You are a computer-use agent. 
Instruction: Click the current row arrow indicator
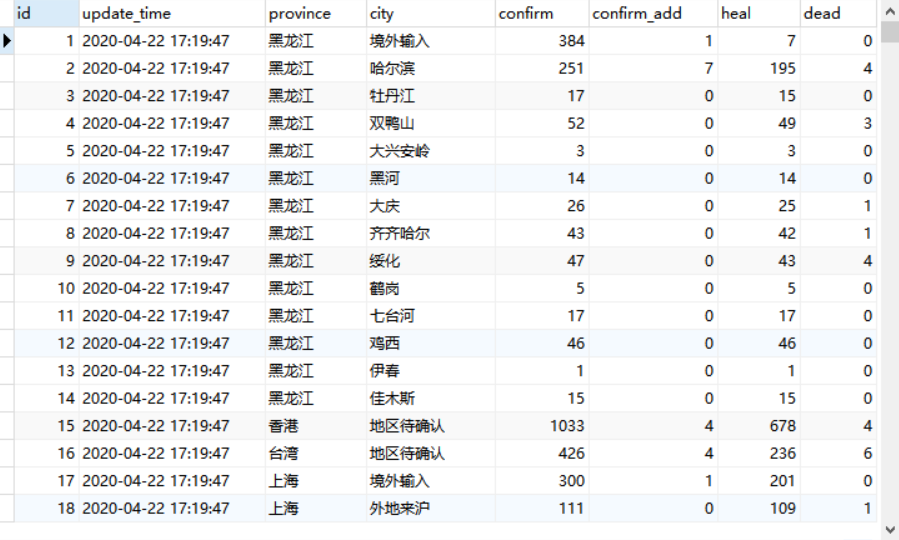pos(7,41)
